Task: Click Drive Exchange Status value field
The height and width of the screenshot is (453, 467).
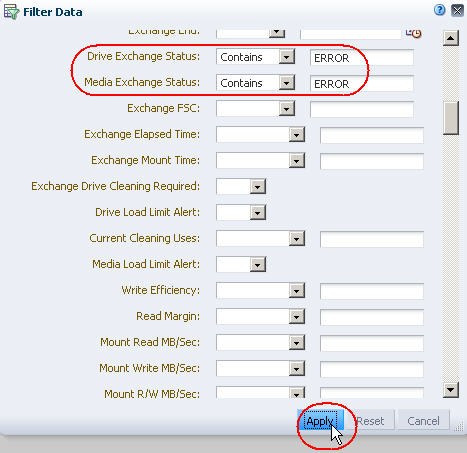Action: coord(362,58)
